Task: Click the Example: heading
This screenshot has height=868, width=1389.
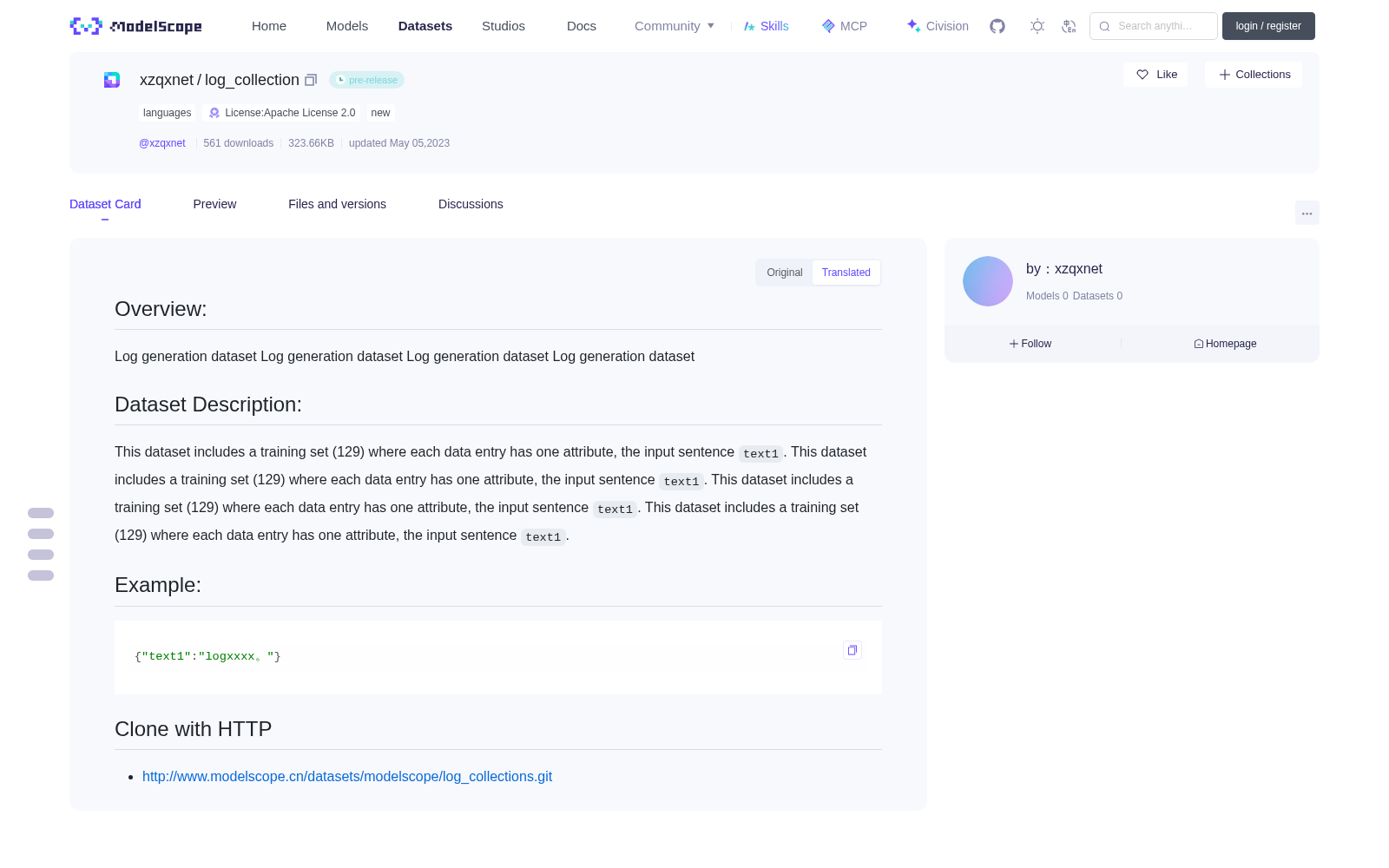Action: pyautogui.click(x=158, y=585)
